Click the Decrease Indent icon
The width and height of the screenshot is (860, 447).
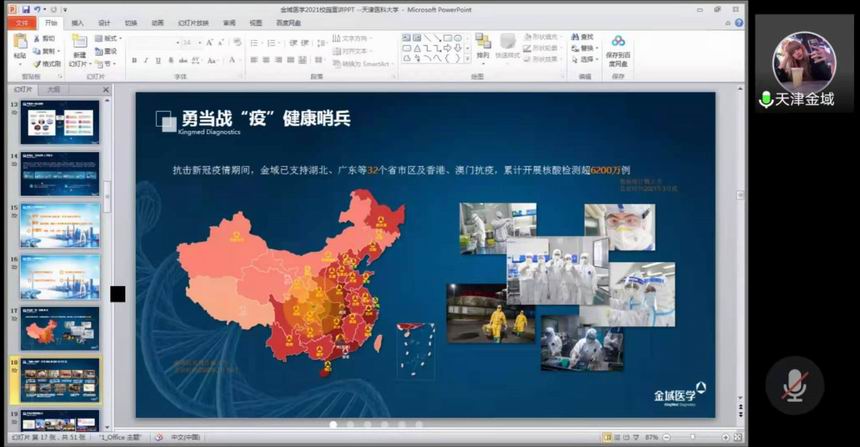(x=293, y=43)
